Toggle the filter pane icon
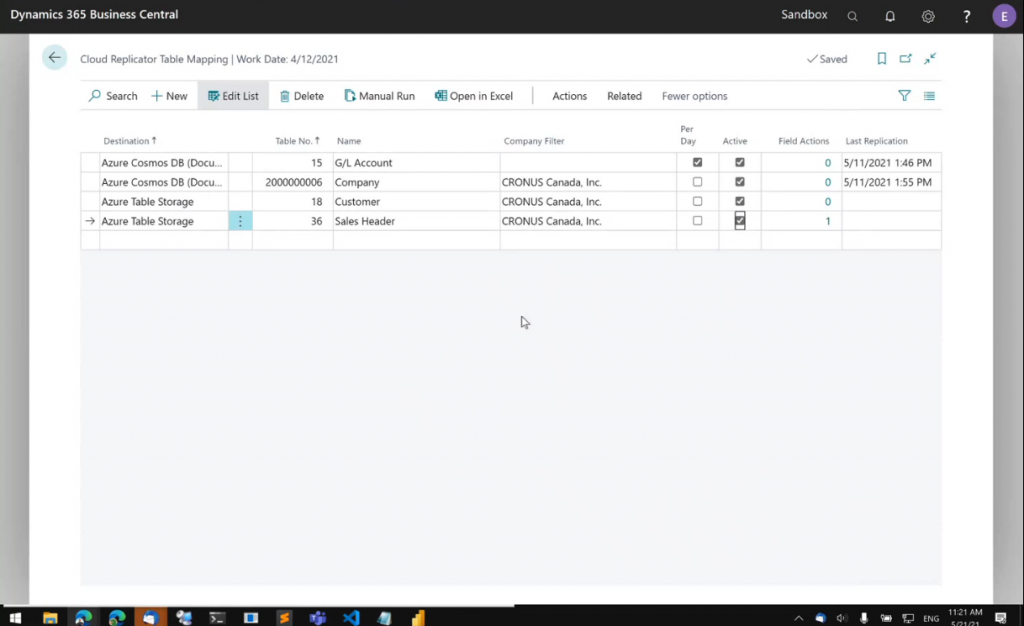 tap(904, 96)
